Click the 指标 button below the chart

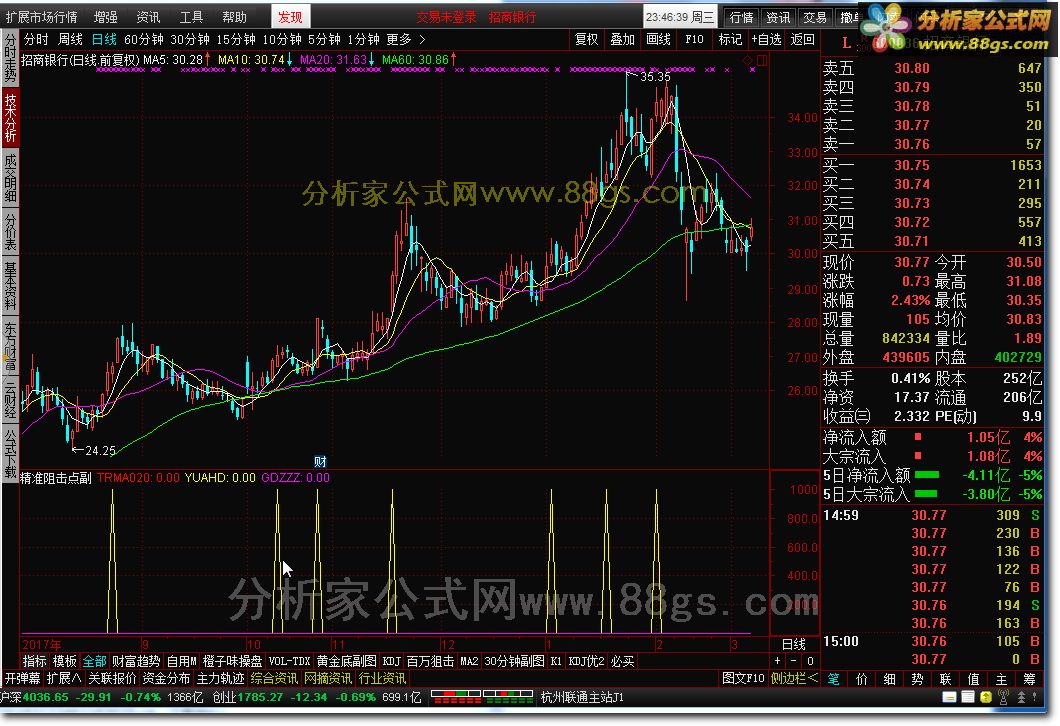35,661
